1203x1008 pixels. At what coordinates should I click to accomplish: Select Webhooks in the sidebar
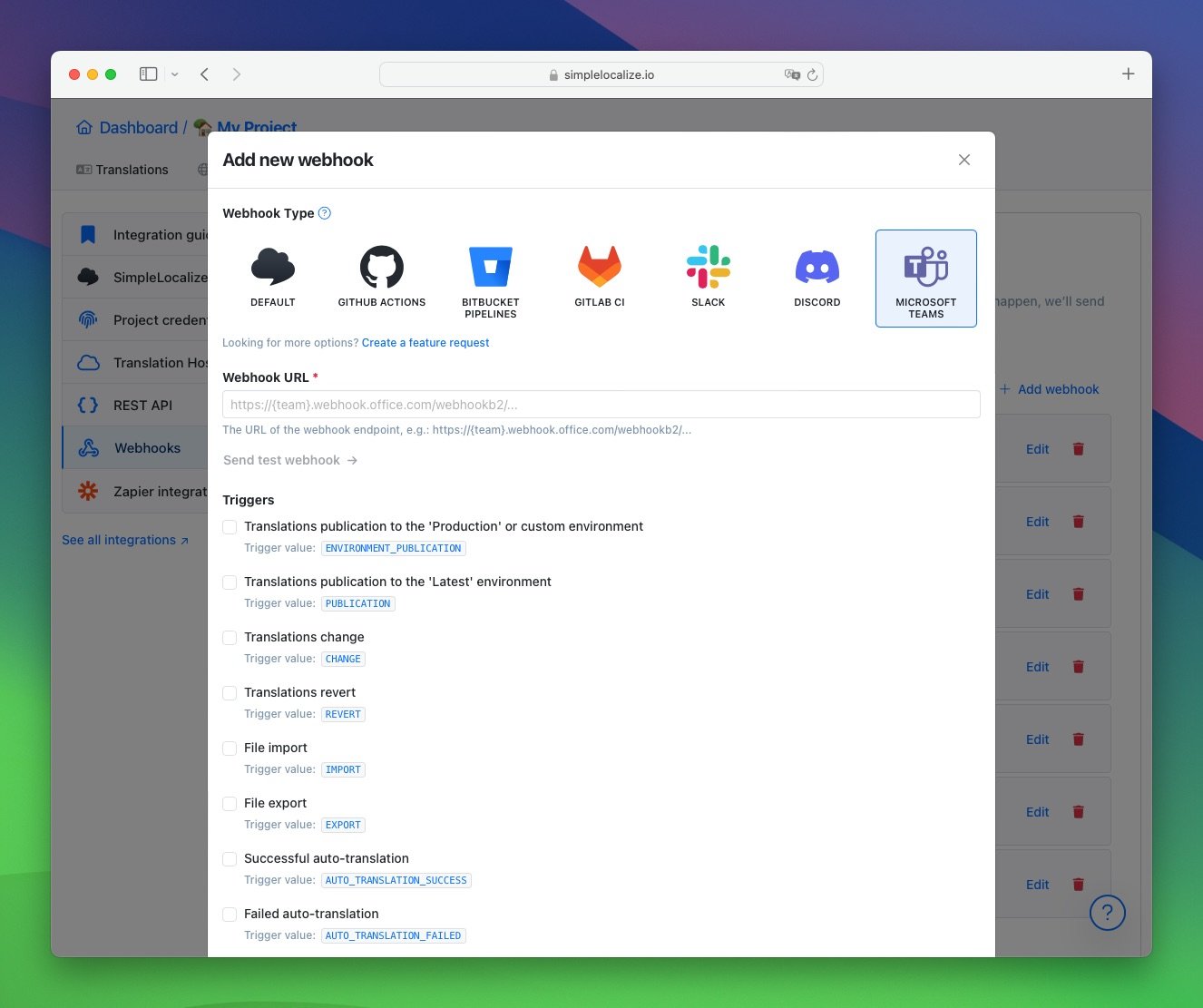click(135, 448)
